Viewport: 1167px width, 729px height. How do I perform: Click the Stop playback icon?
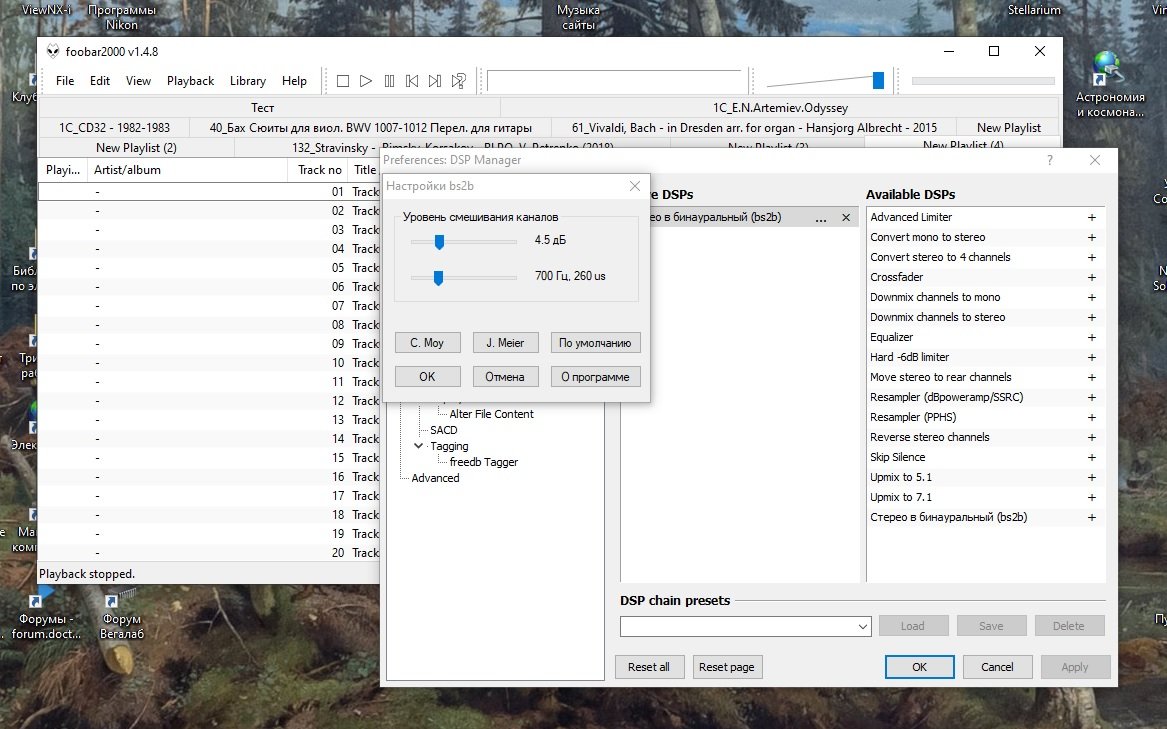(x=342, y=80)
